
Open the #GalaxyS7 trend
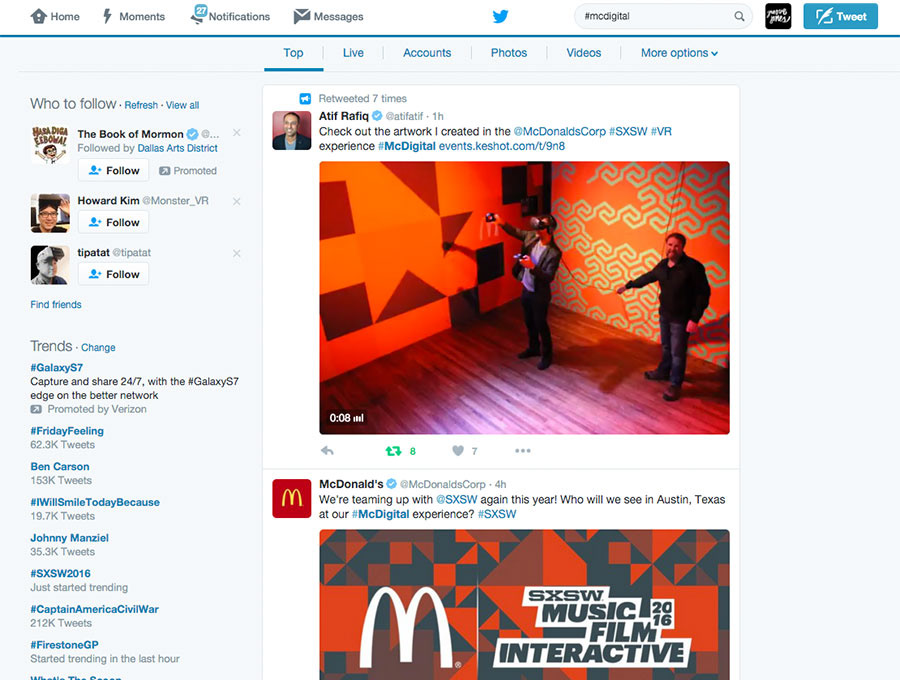click(57, 367)
